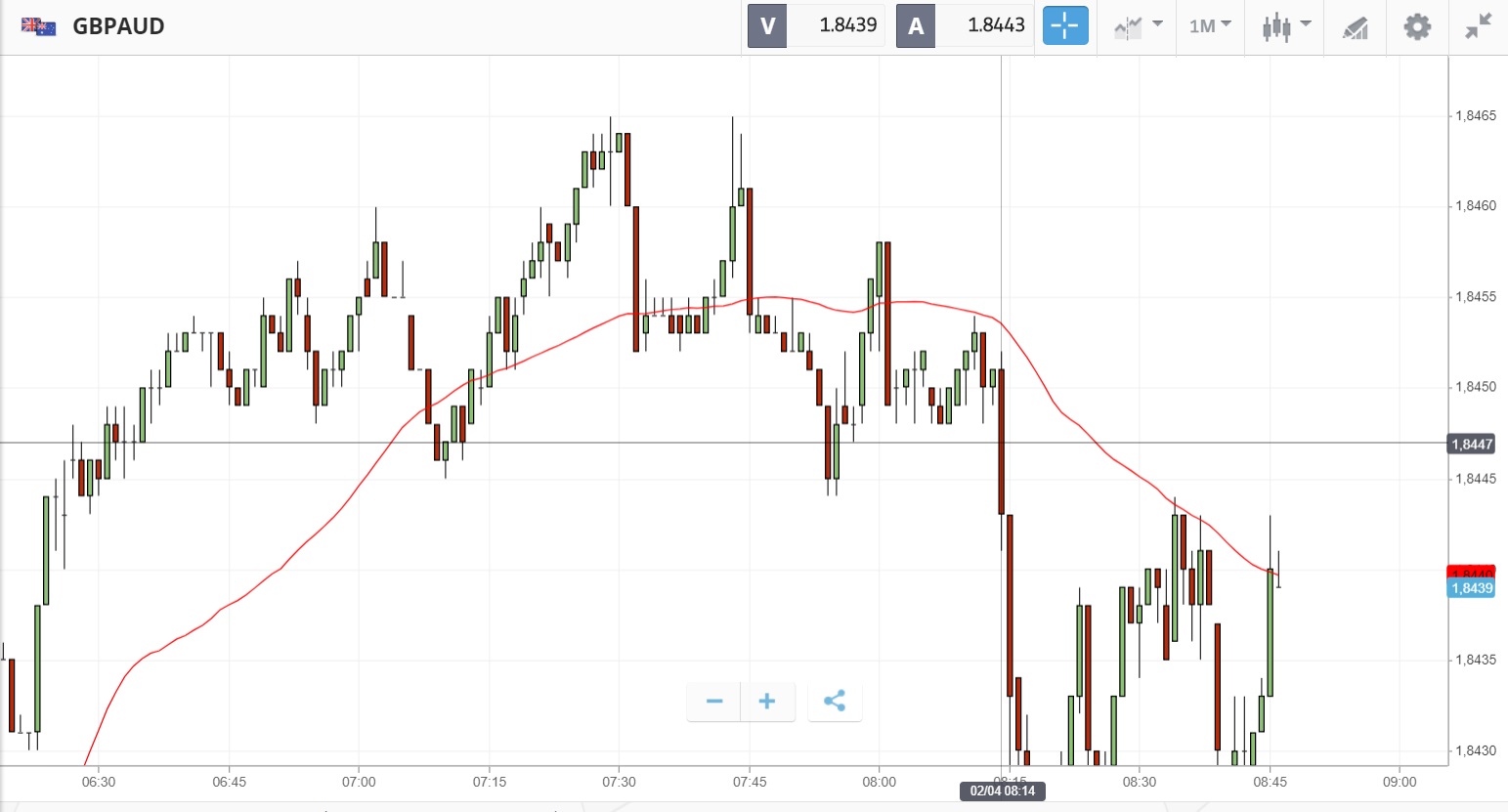Click the blue 1,8439 current price tag

pyautogui.click(x=1471, y=588)
